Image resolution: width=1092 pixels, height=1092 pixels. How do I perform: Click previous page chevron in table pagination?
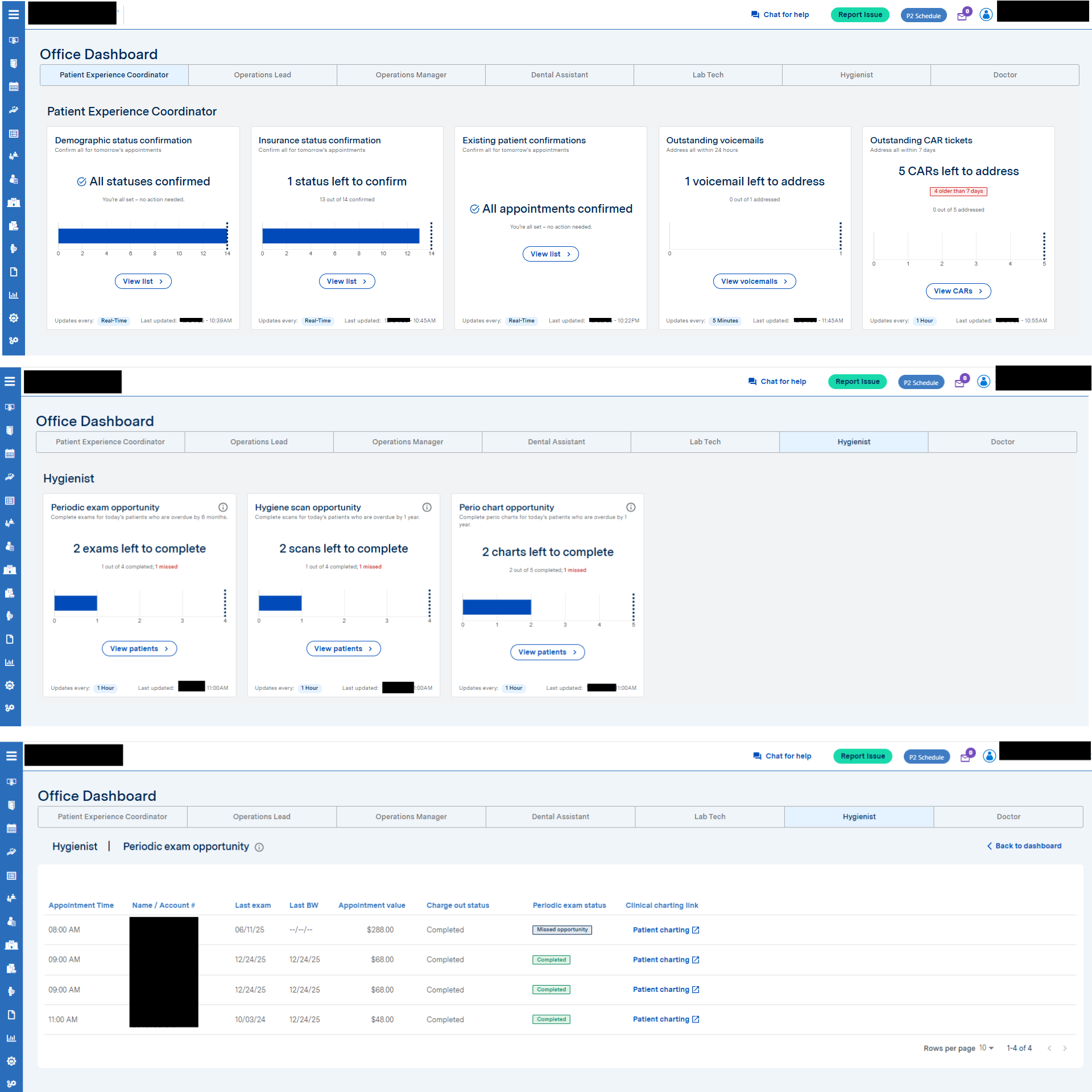coord(1049,1048)
